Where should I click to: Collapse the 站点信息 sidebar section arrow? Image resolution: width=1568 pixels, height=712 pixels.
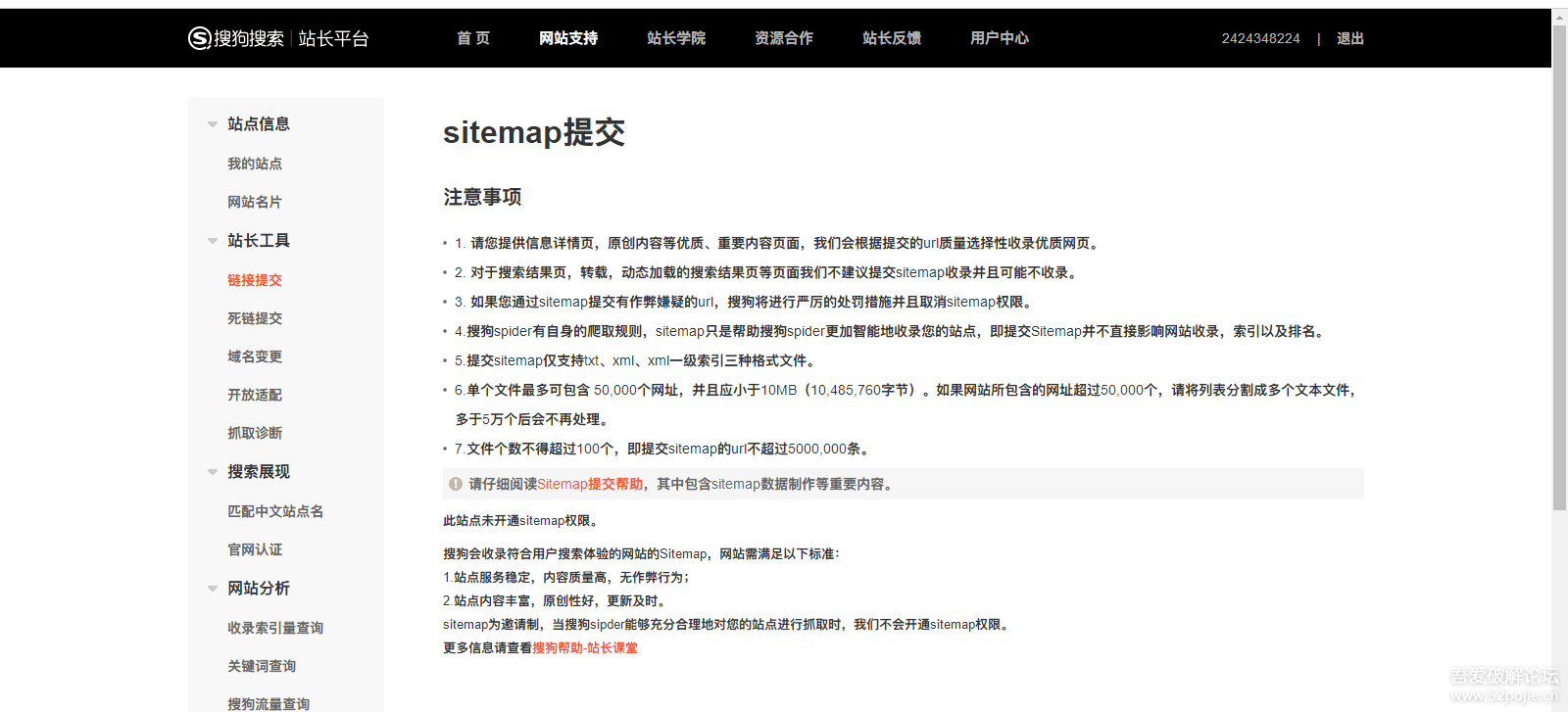tap(213, 124)
